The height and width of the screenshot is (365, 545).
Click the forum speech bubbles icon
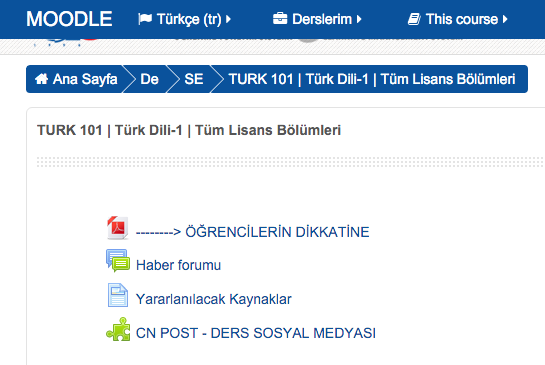pyautogui.click(x=118, y=261)
